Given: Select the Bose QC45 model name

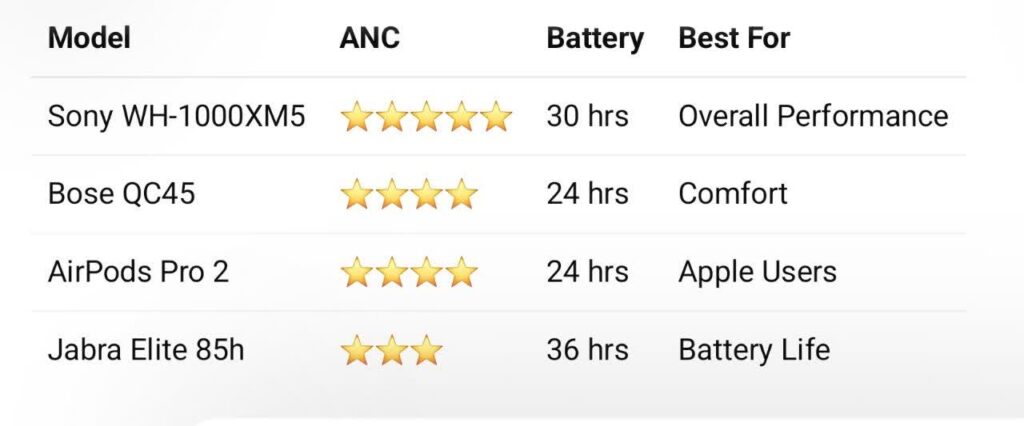Looking at the screenshot, I should tap(122, 193).
